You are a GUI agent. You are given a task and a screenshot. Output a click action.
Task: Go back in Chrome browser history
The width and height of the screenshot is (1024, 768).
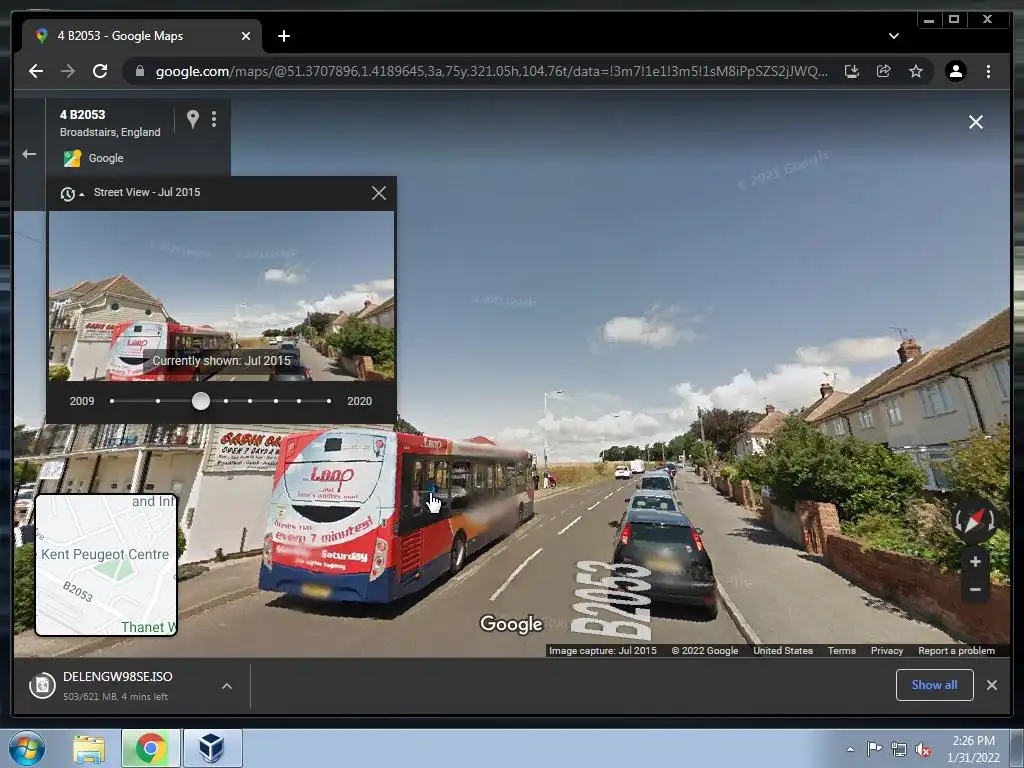(x=36, y=71)
